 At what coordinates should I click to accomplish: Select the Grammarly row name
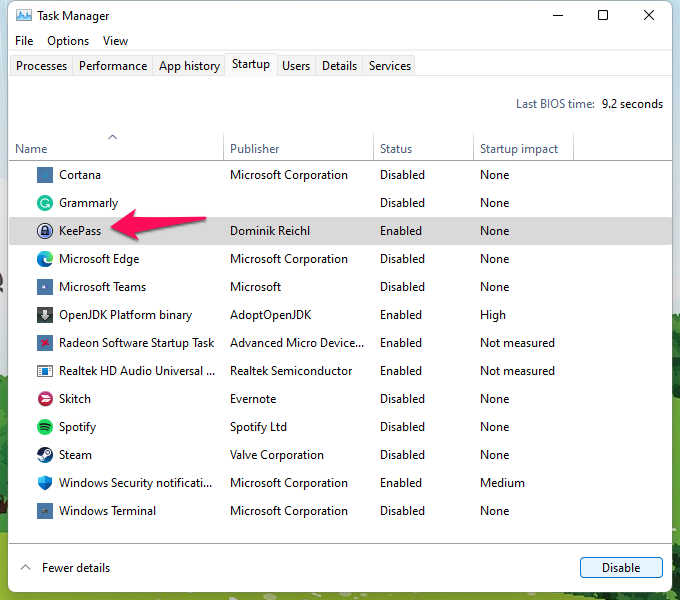[88, 203]
